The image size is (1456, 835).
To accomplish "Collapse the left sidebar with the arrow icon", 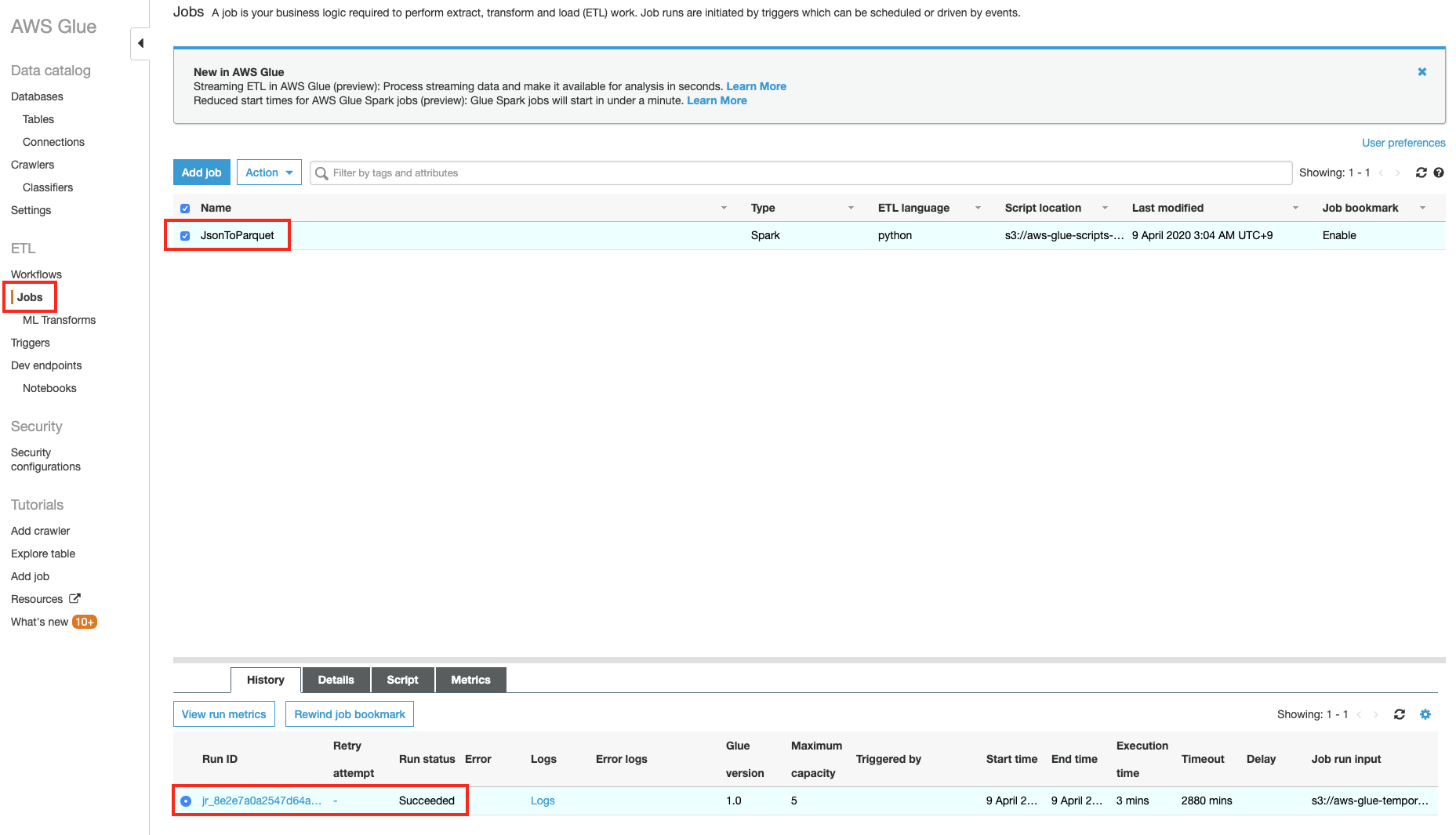I will (x=140, y=43).
